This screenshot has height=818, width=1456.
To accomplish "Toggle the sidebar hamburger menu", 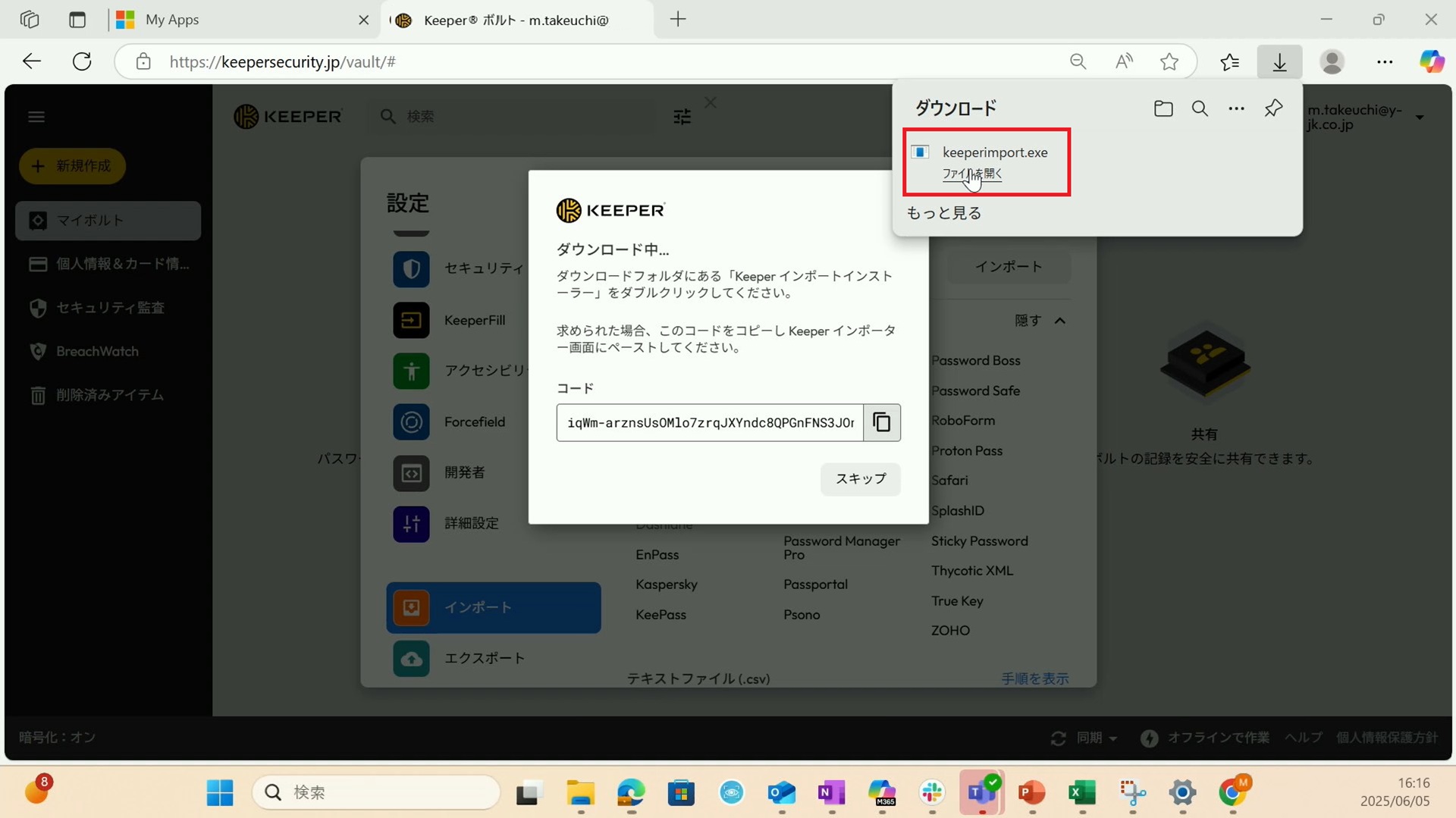I will coord(36,117).
